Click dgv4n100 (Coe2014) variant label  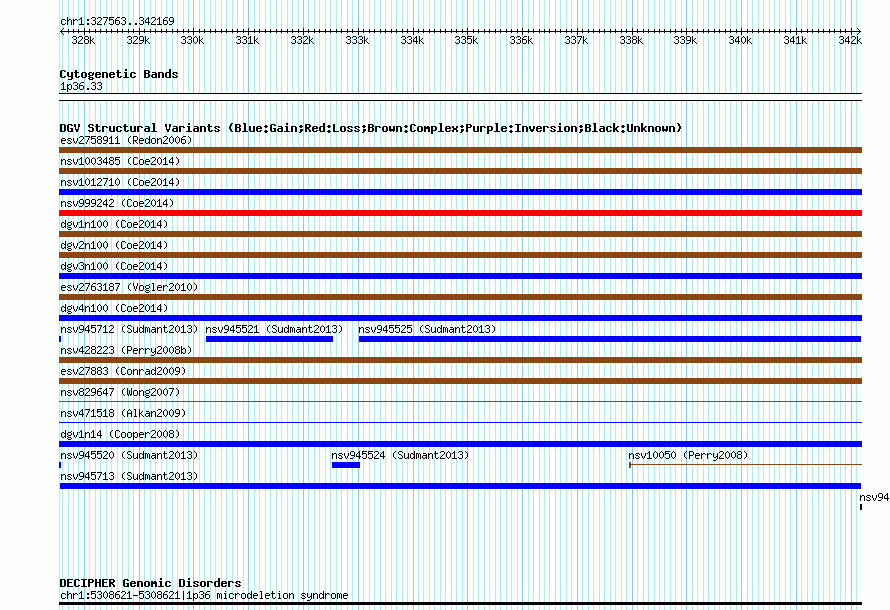(114, 308)
